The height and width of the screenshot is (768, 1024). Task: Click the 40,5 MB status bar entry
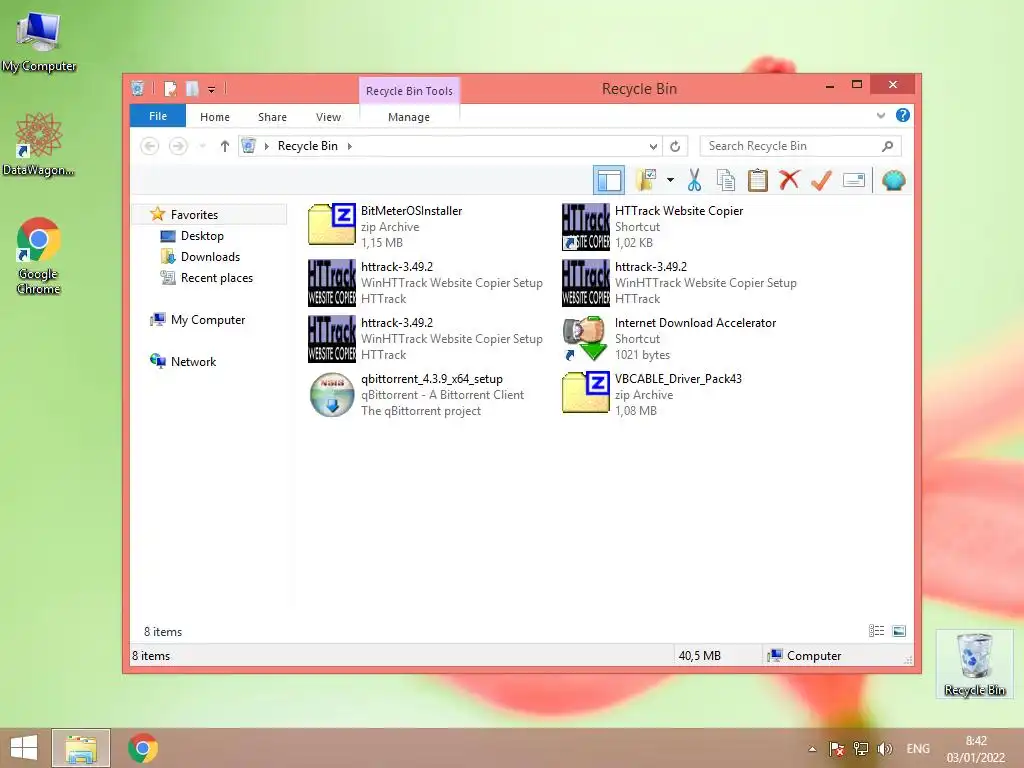point(699,656)
